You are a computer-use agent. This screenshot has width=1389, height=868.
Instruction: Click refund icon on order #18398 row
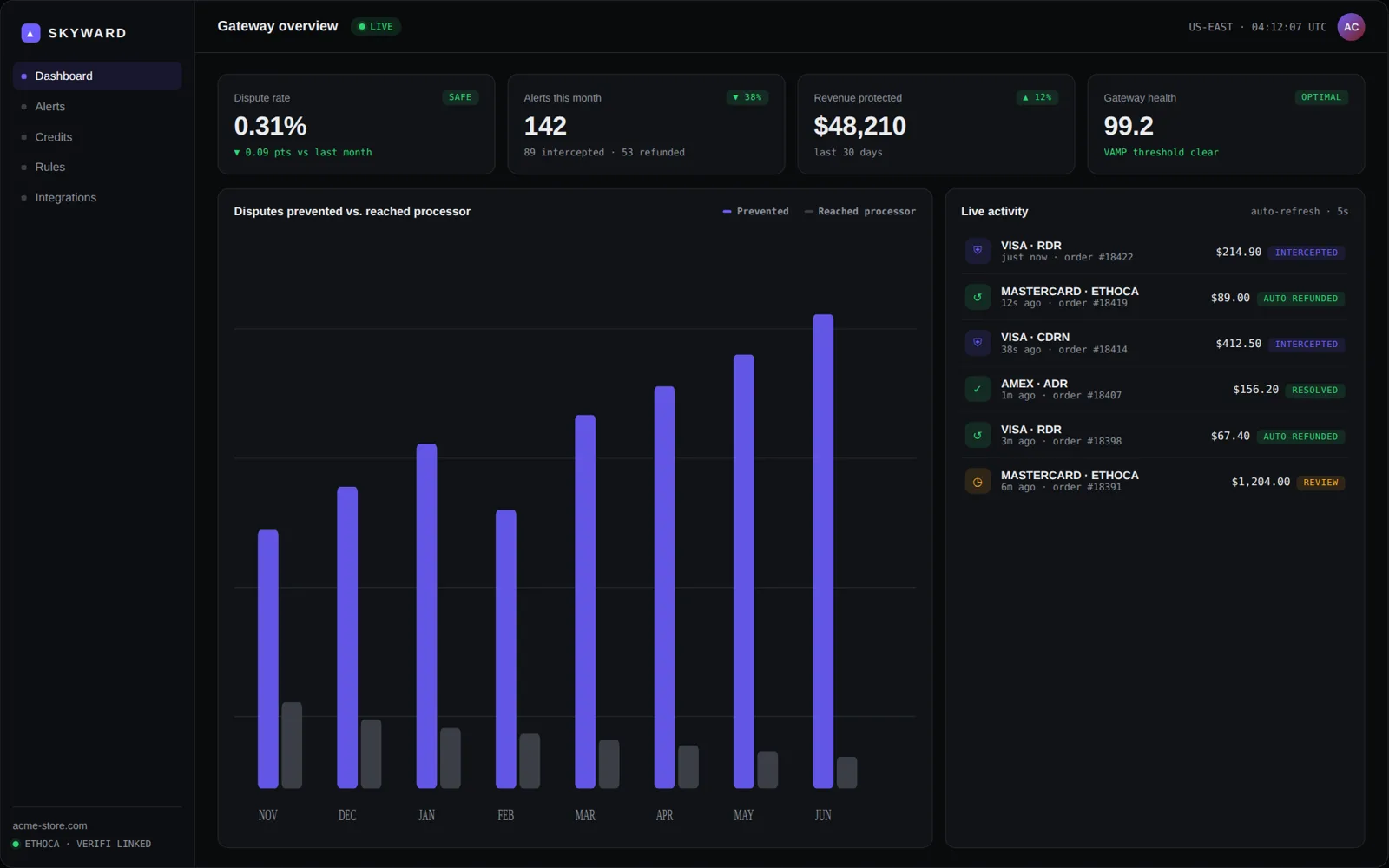click(978, 435)
